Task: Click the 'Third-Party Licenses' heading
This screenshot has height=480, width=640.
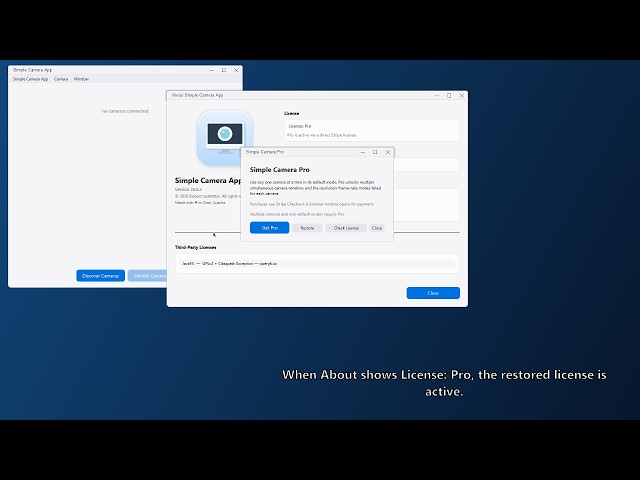Action: point(196,247)
